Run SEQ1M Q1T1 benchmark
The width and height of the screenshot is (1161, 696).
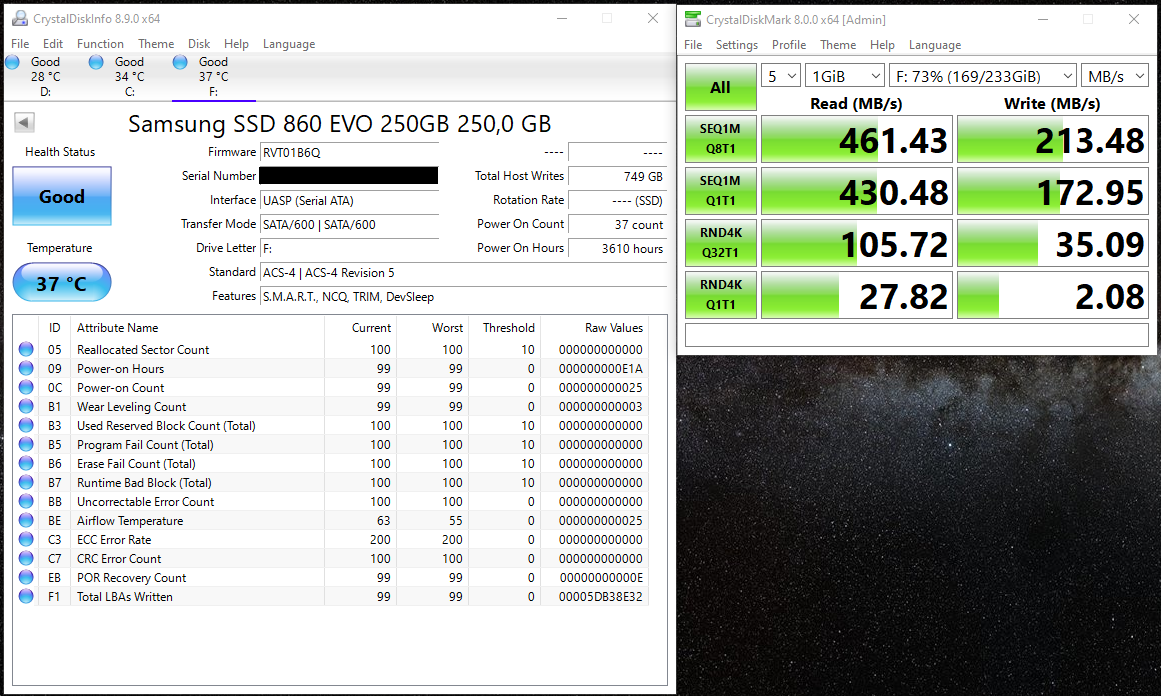(x=720, y=190)
